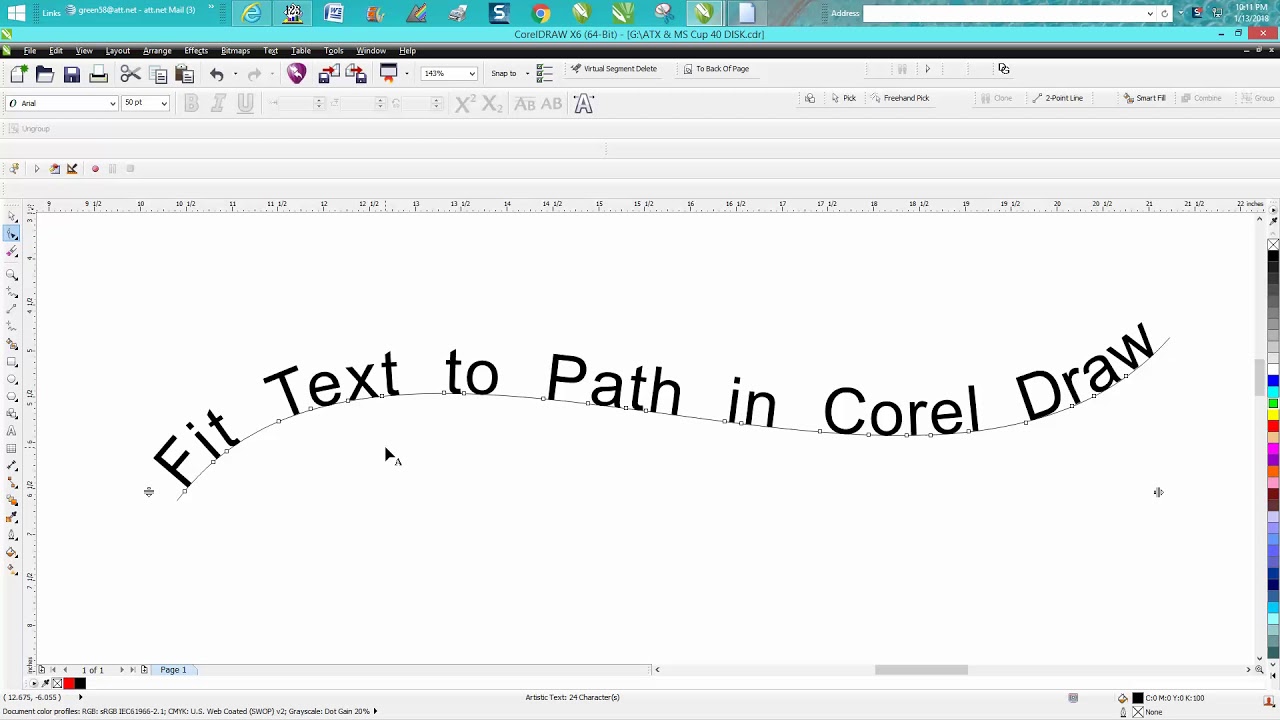Open the Layout menu

click(x=118, y=51)
